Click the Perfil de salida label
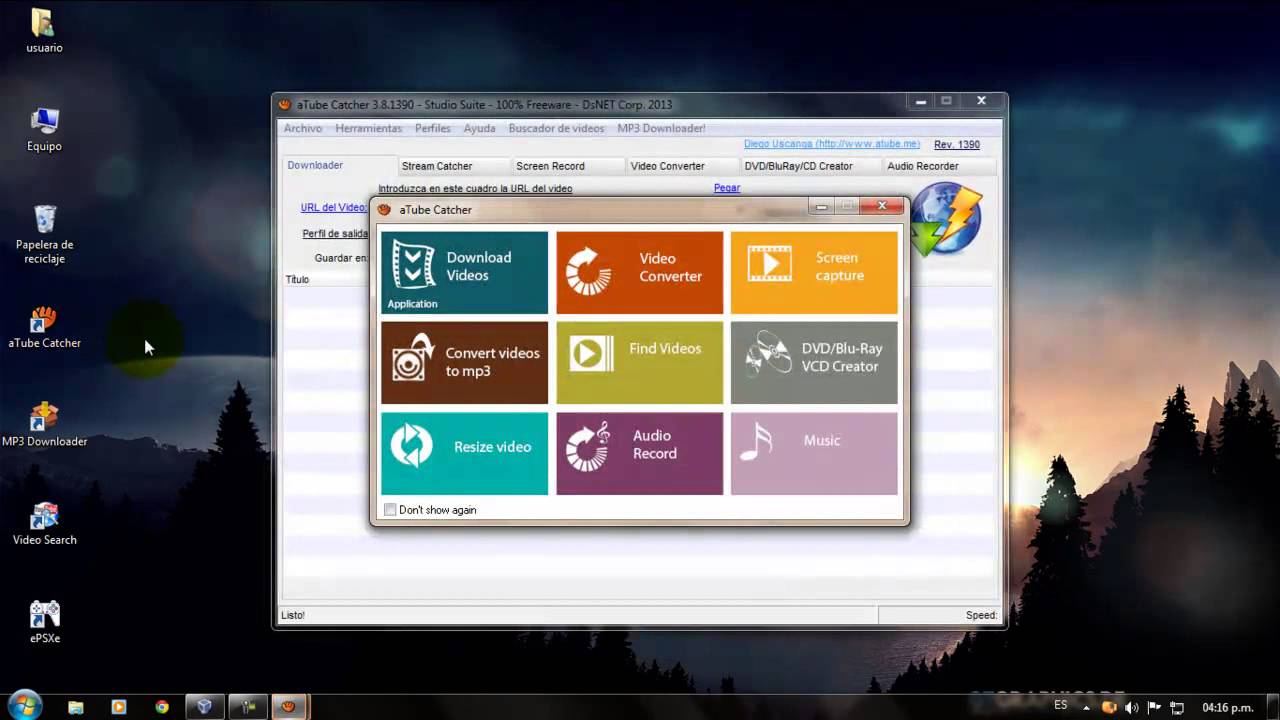 [335, 234]
